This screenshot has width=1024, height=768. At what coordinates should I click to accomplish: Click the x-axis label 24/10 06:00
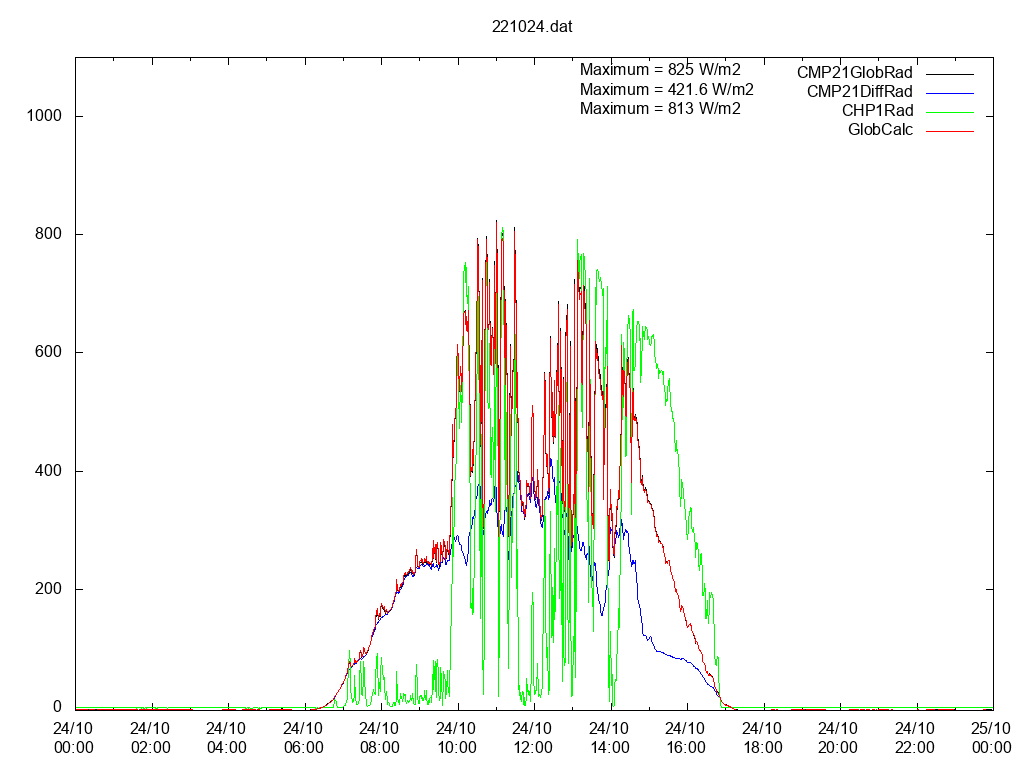pos(304,738)
